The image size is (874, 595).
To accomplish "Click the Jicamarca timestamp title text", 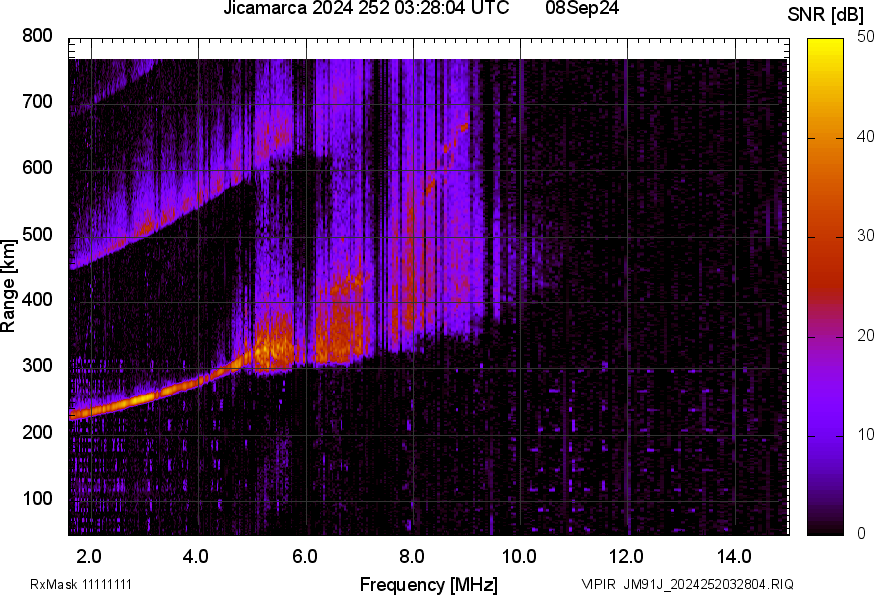I will pos(367,8).
